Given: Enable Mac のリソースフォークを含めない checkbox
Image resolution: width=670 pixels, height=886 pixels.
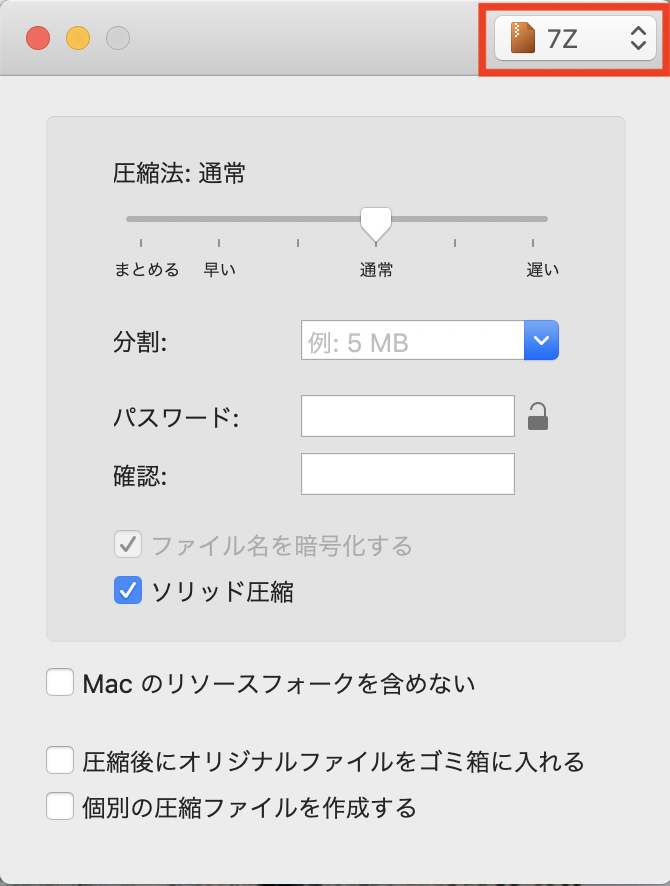Looking at the screenshot, I should pos(60,684).
